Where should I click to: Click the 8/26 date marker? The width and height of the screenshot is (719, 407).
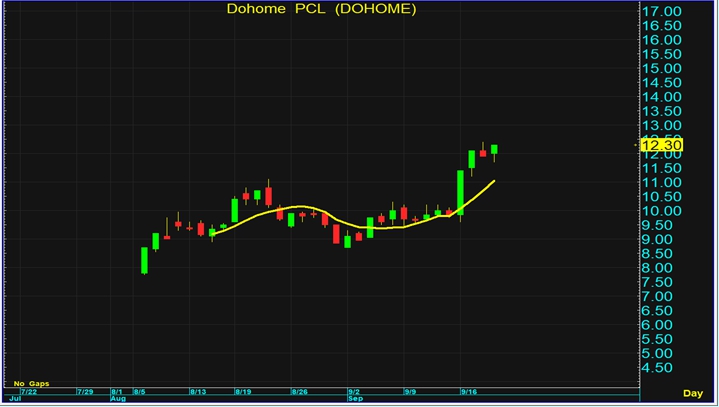tap(299, 392)
